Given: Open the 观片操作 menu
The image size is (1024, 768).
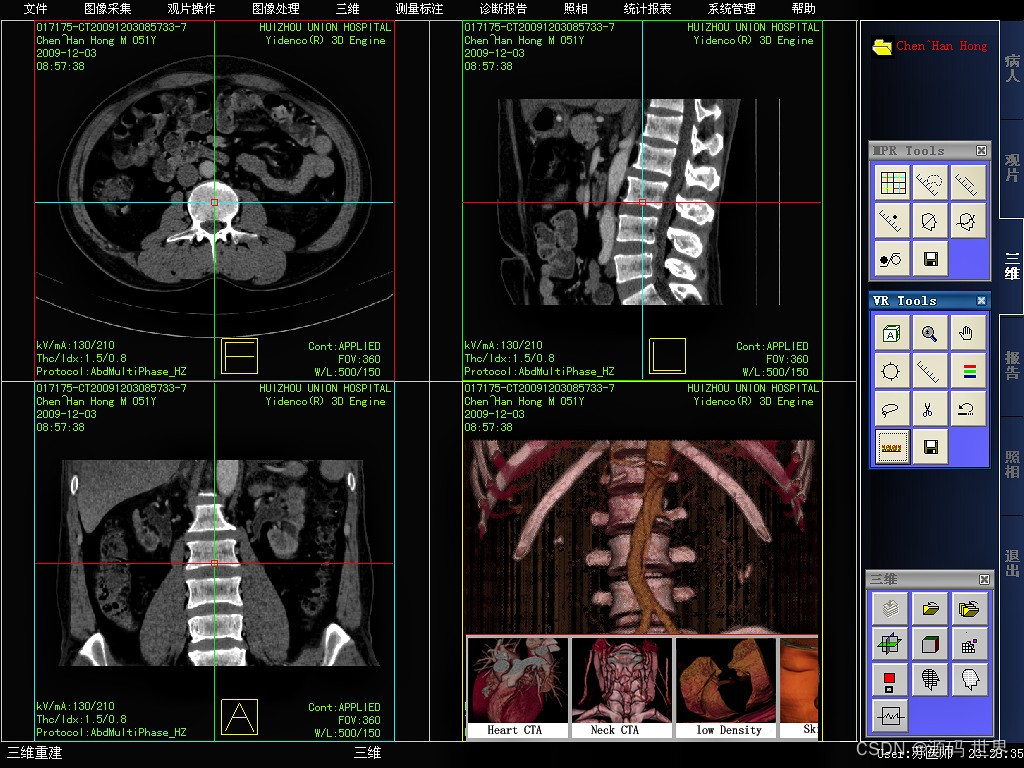Looking at the screenshot, I should 191,8.
